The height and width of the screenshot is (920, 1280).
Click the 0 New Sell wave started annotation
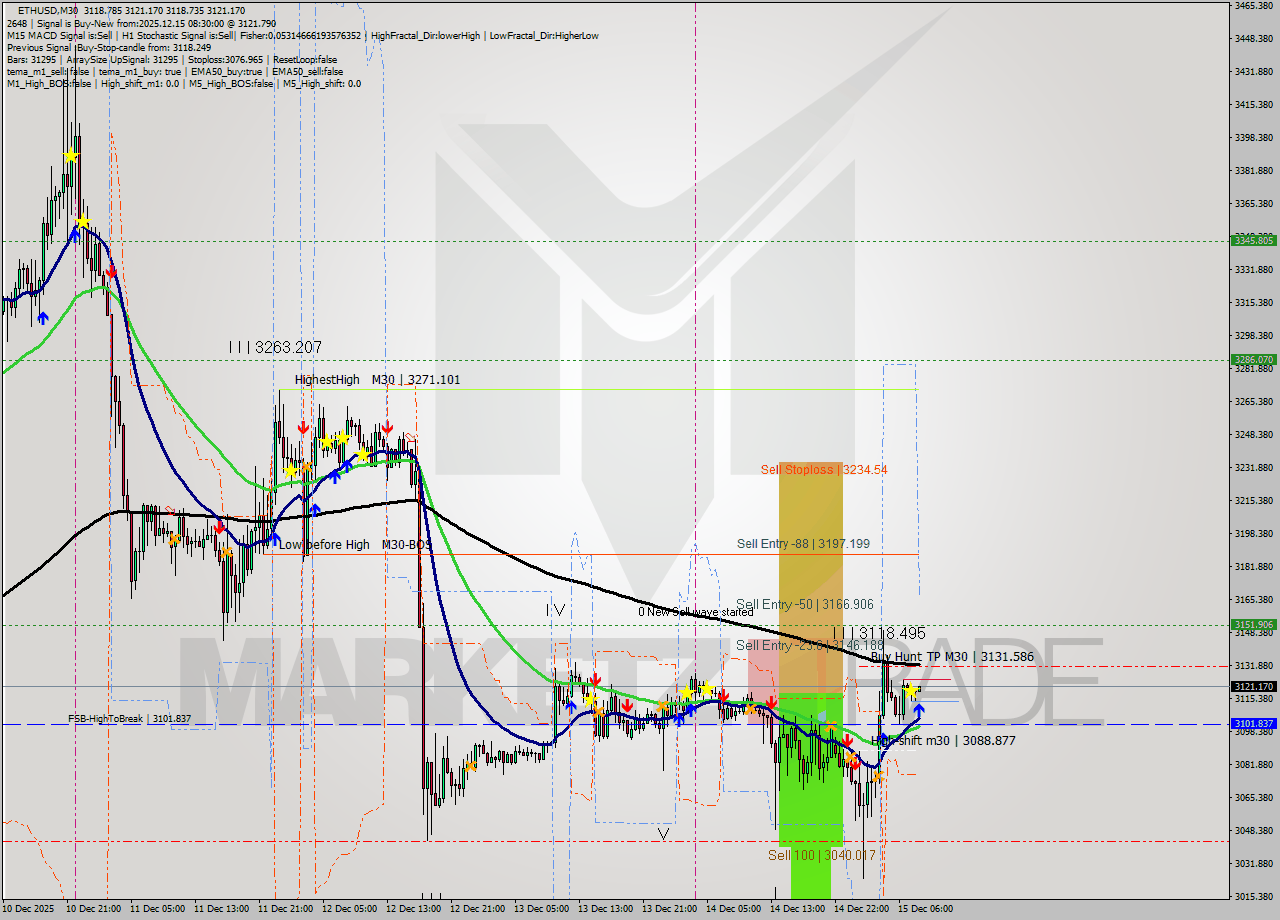696,611
